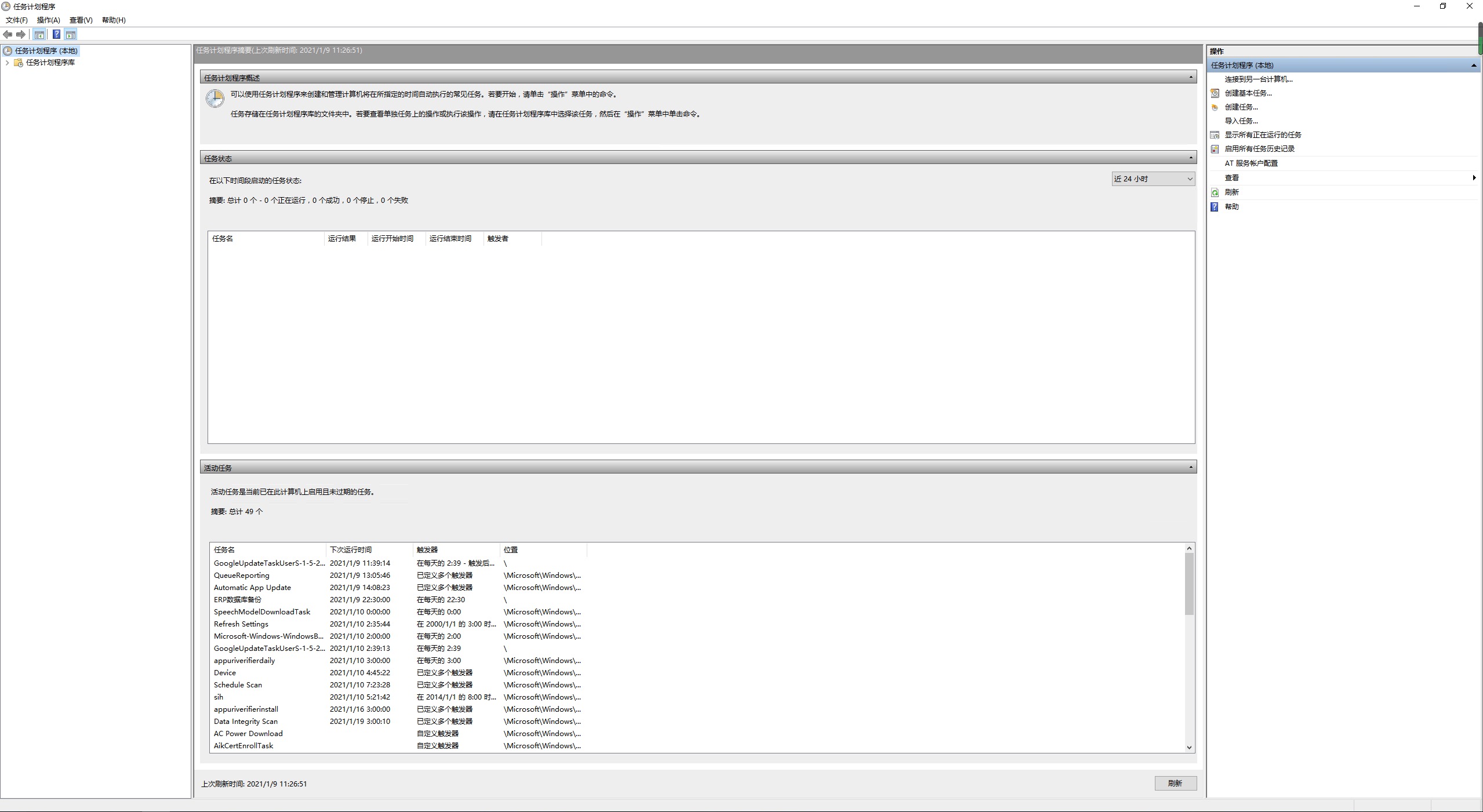Image resolution: width=1483 pixels, height=812 pixels.
Task: Click the icon next to 创建基本任务
Action: tap(1215, 93)
